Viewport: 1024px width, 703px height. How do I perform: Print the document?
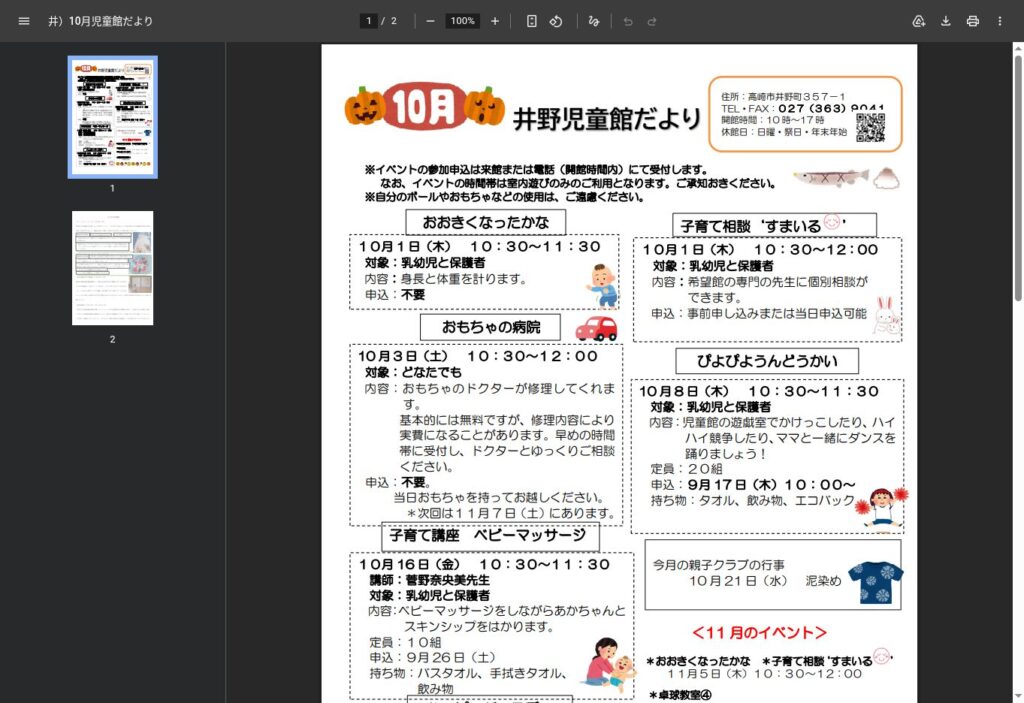click(972, 21)
